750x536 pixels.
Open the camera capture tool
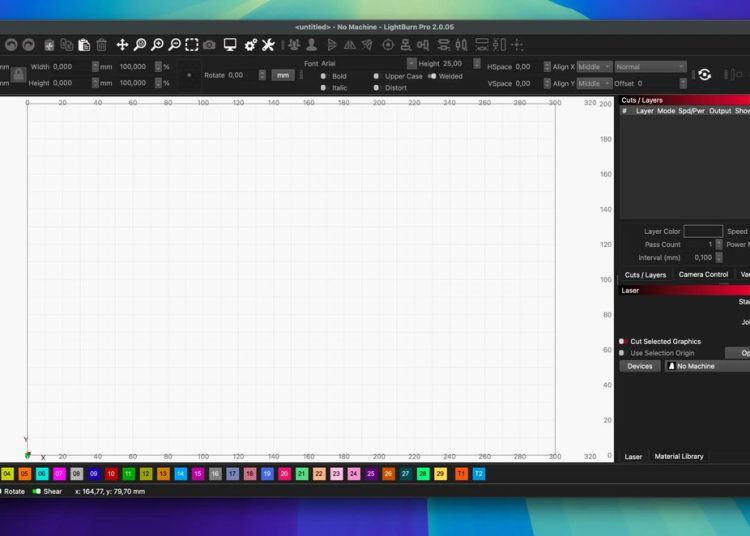click(x=209, y=45)
